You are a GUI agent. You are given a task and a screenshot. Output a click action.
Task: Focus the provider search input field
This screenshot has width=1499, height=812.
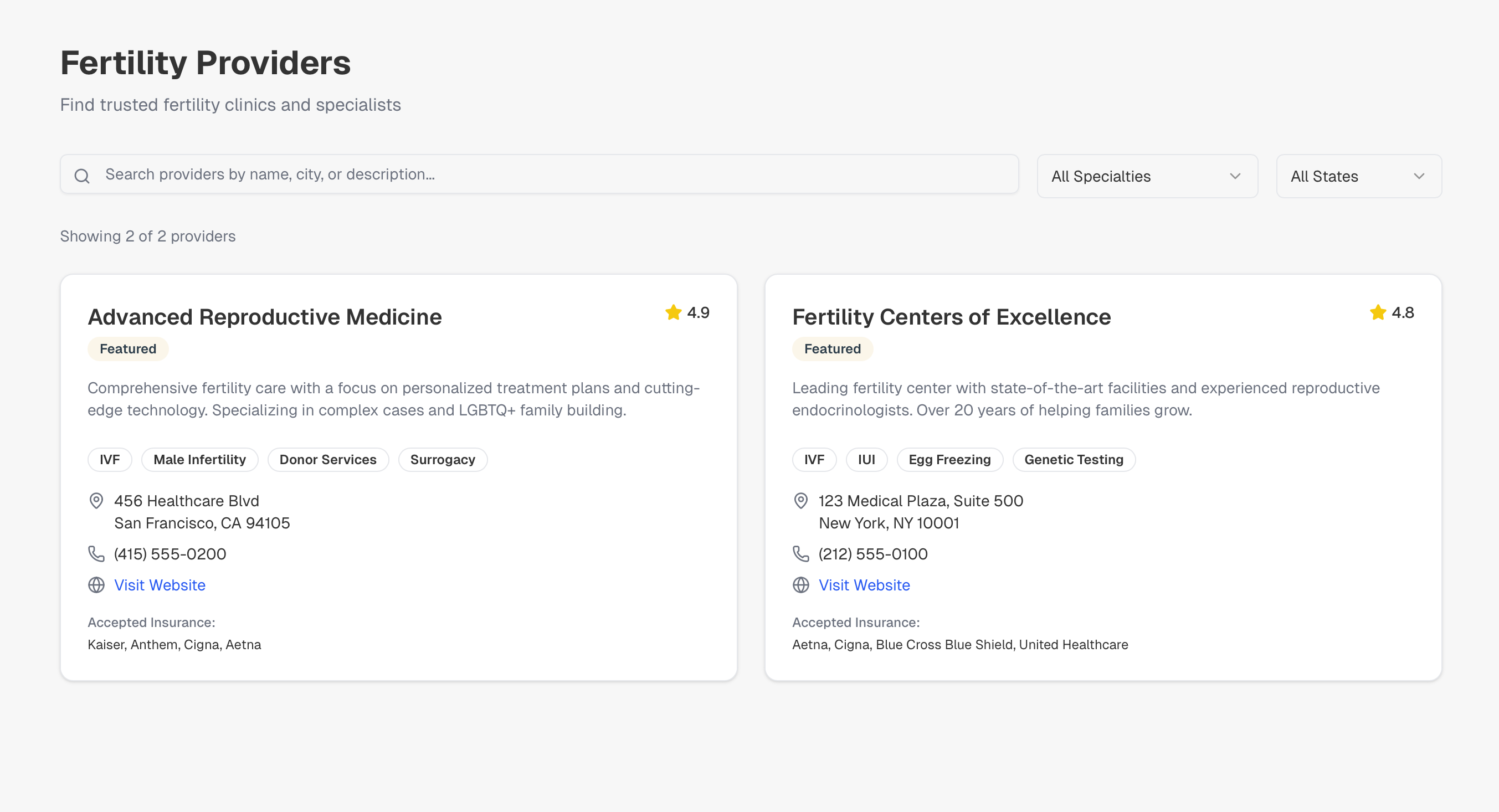tap(547, 174)
